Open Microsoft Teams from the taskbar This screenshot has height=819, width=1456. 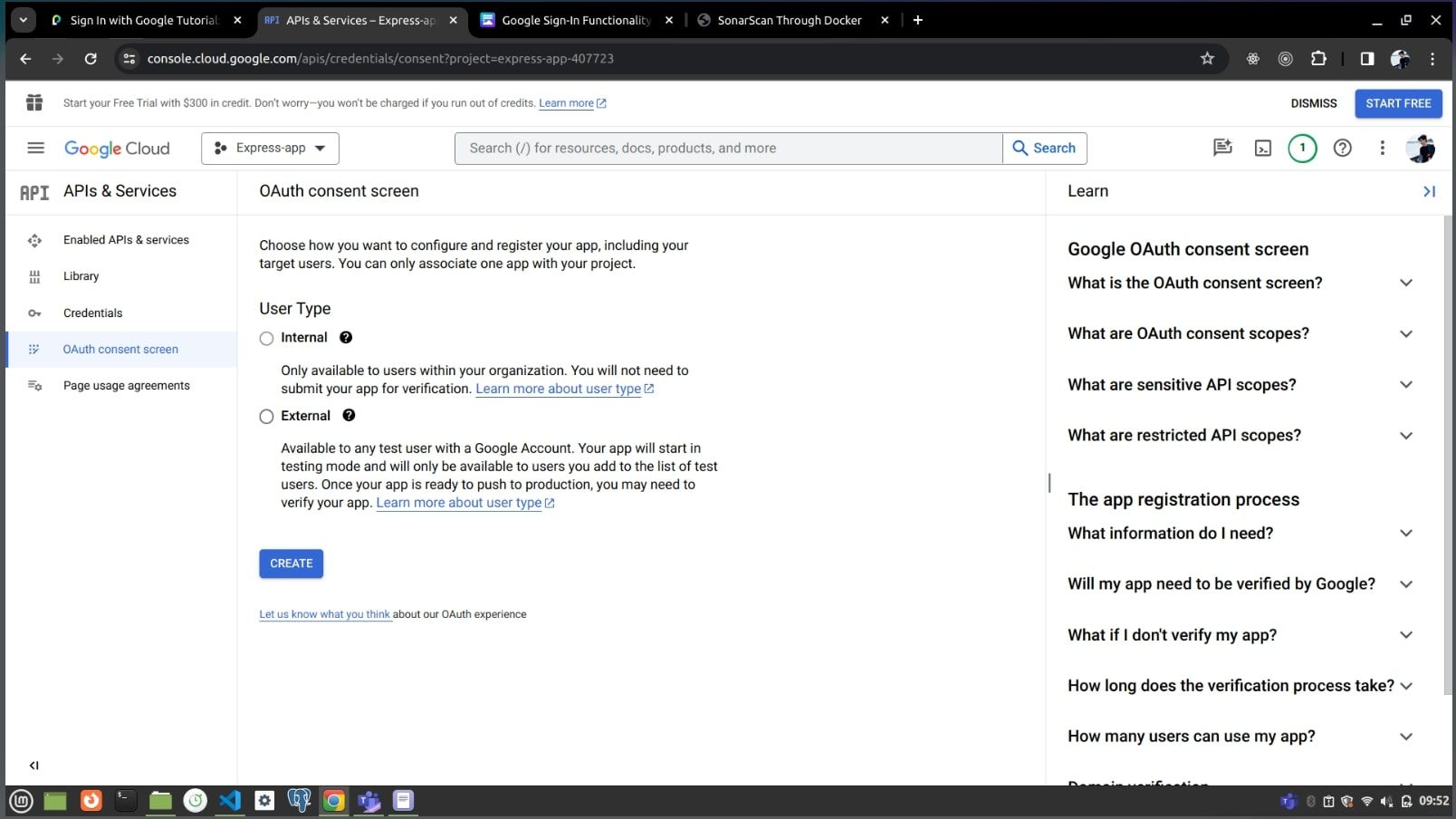(369, 801)
